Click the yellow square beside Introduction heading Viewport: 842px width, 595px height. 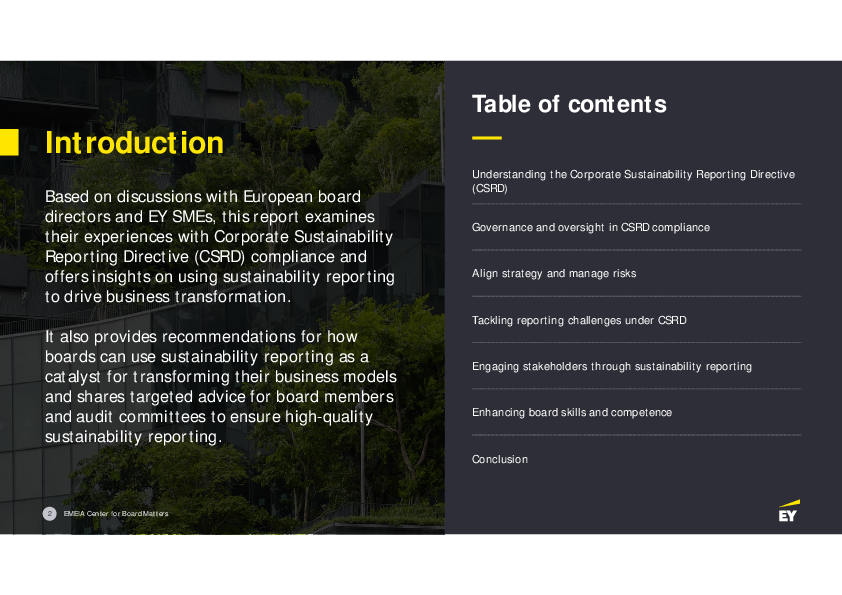tap(11, 142)
